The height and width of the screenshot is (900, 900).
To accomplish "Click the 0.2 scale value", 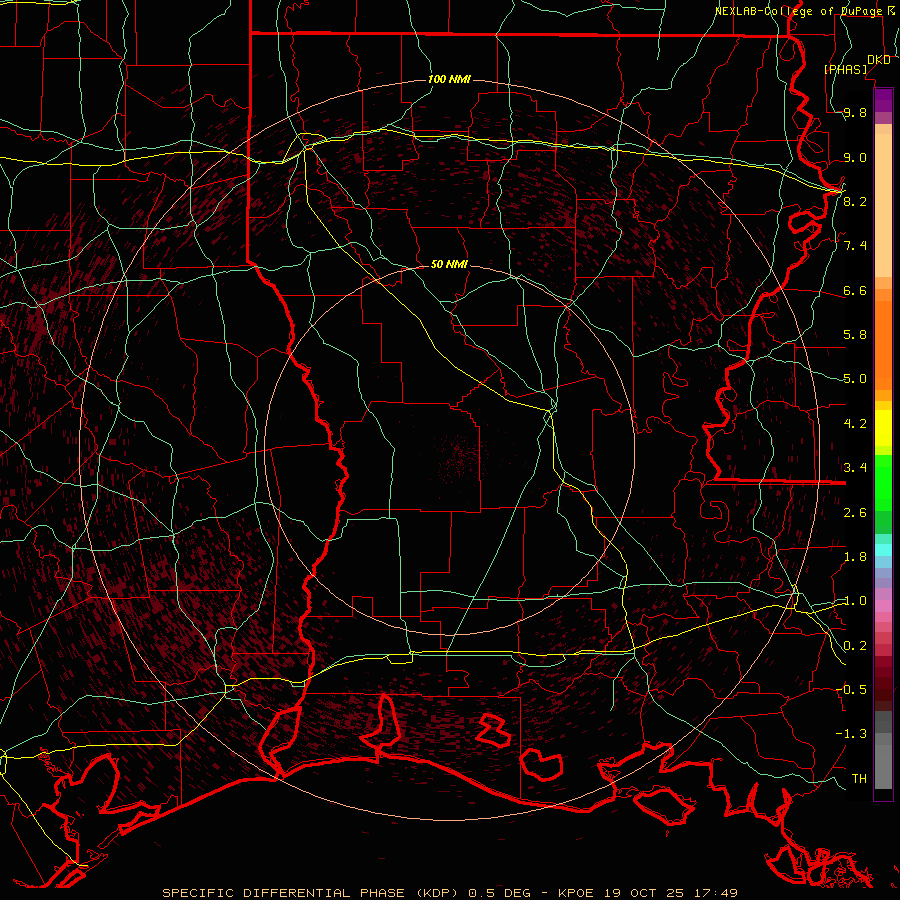I will coord(855,646).
